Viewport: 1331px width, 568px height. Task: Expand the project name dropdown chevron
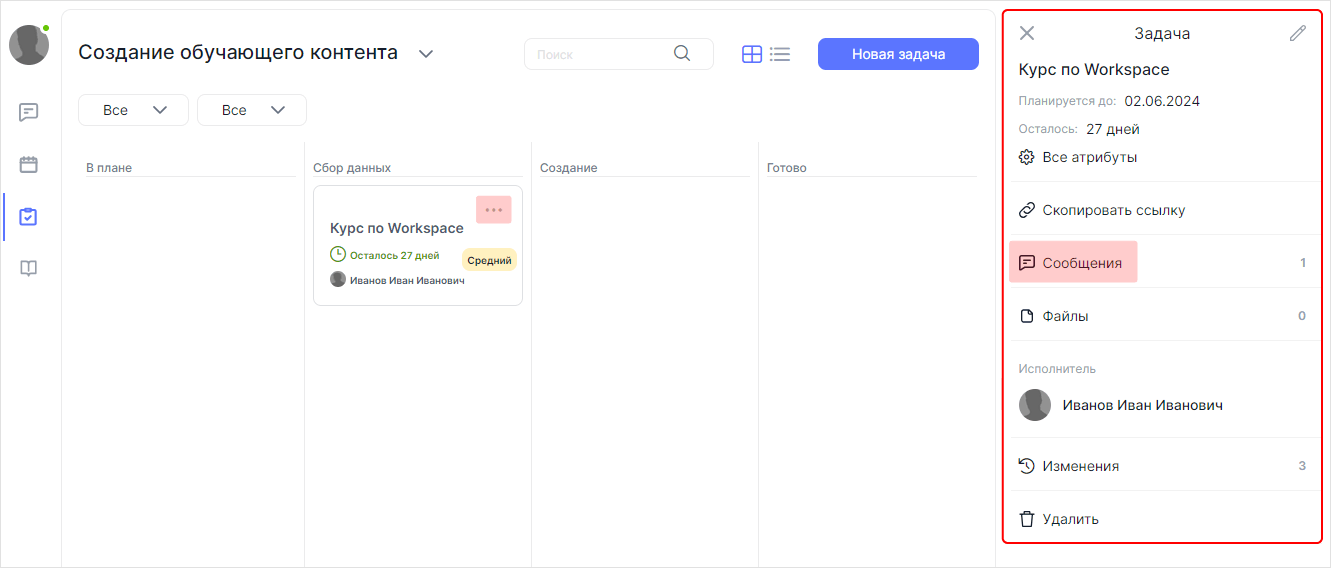tap(426, 54)
